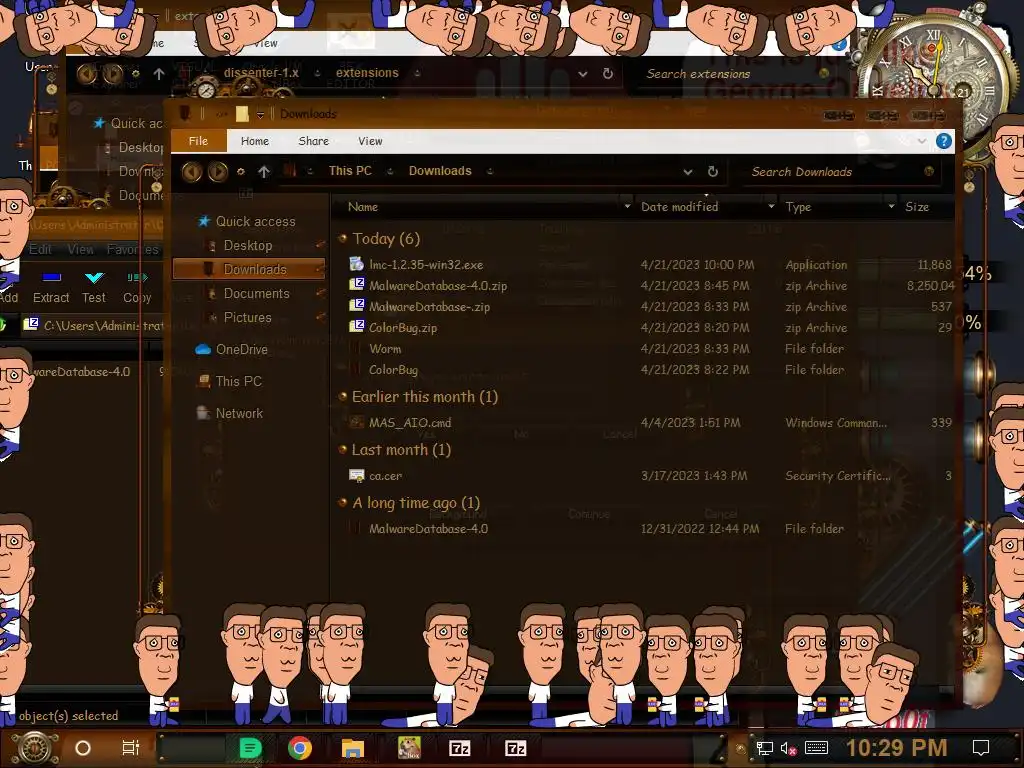Open the Home ribbon tab
The height and width of the screenshot is (768, 1024).
click(x=255, y=141)
